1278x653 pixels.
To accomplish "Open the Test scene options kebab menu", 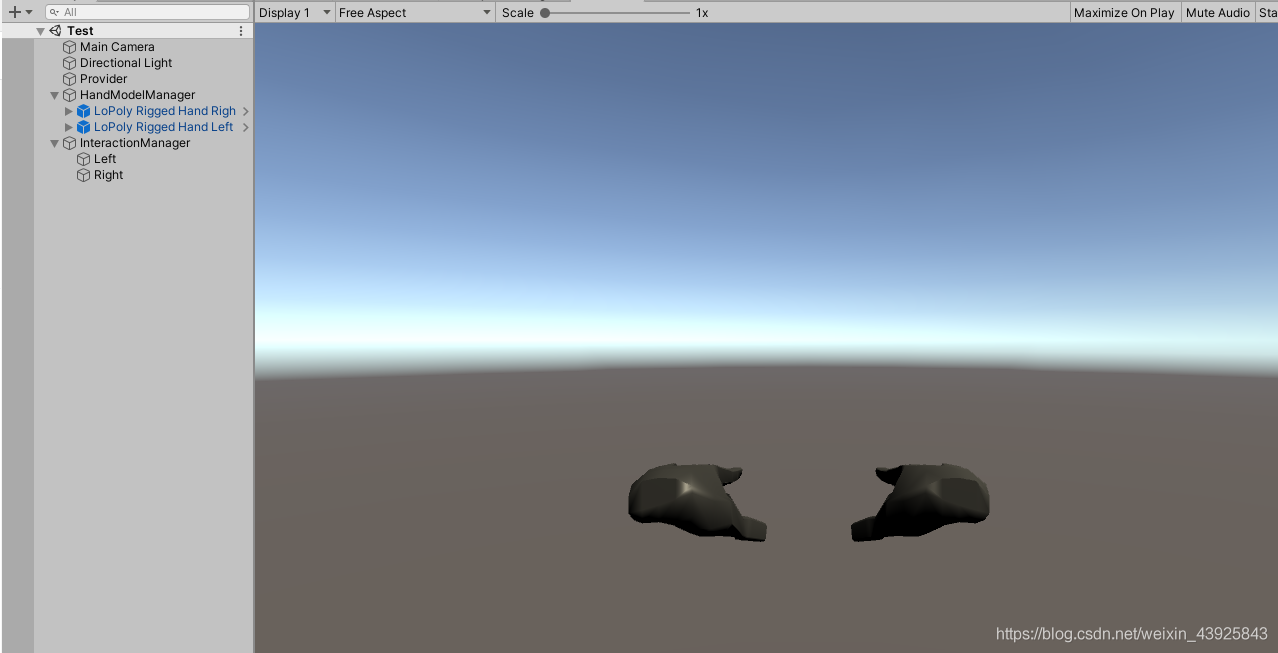I will (241, 31).
